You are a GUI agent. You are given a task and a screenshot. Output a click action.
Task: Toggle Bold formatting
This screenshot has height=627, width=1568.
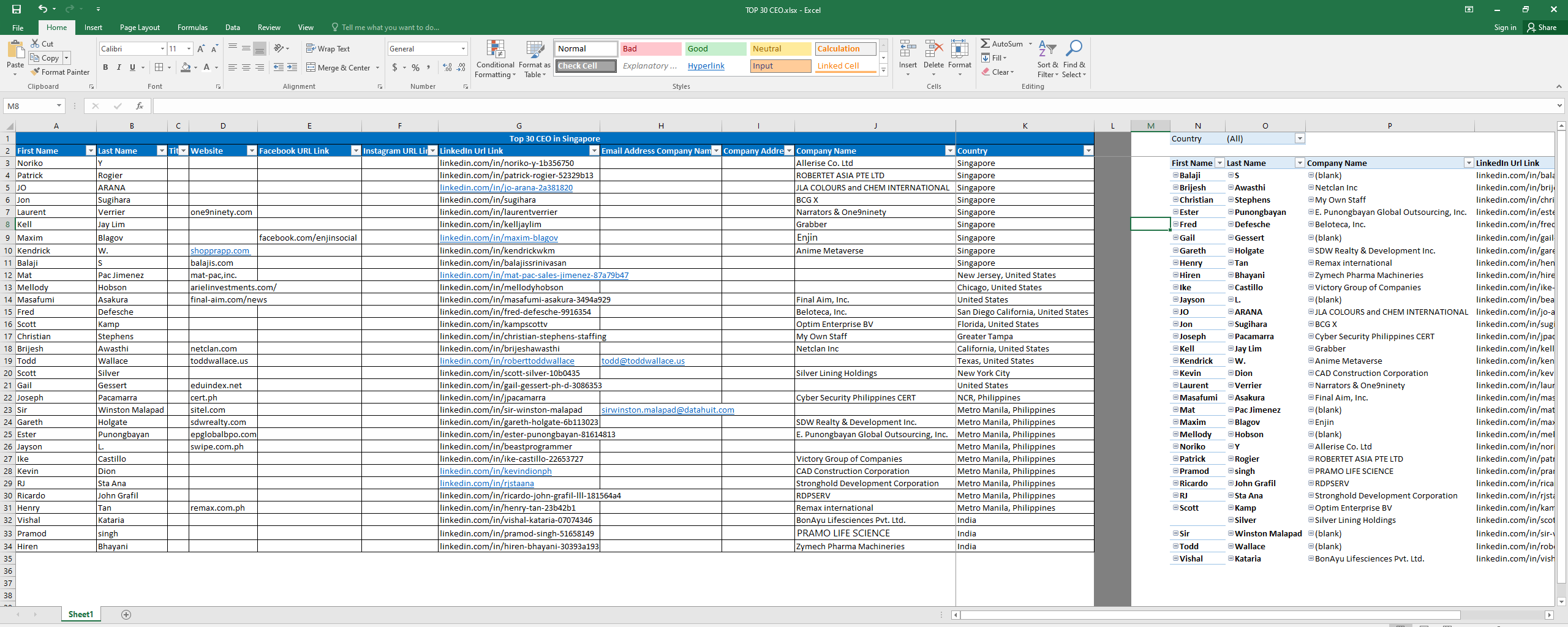pos(105,67)
